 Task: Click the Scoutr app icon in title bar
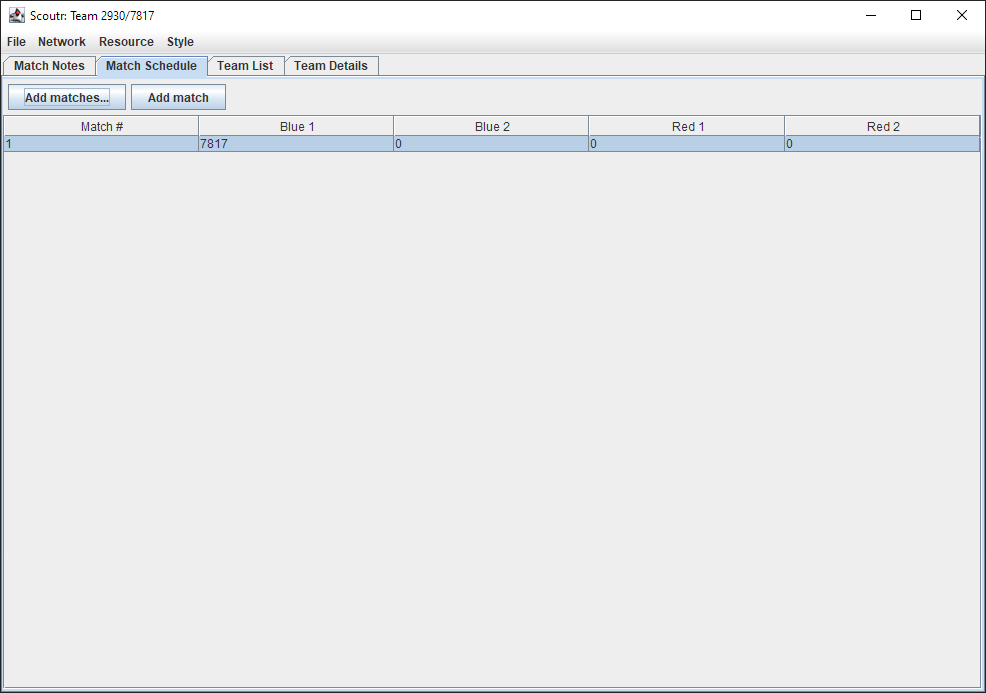pyautogui.click(x=16, y=15)
